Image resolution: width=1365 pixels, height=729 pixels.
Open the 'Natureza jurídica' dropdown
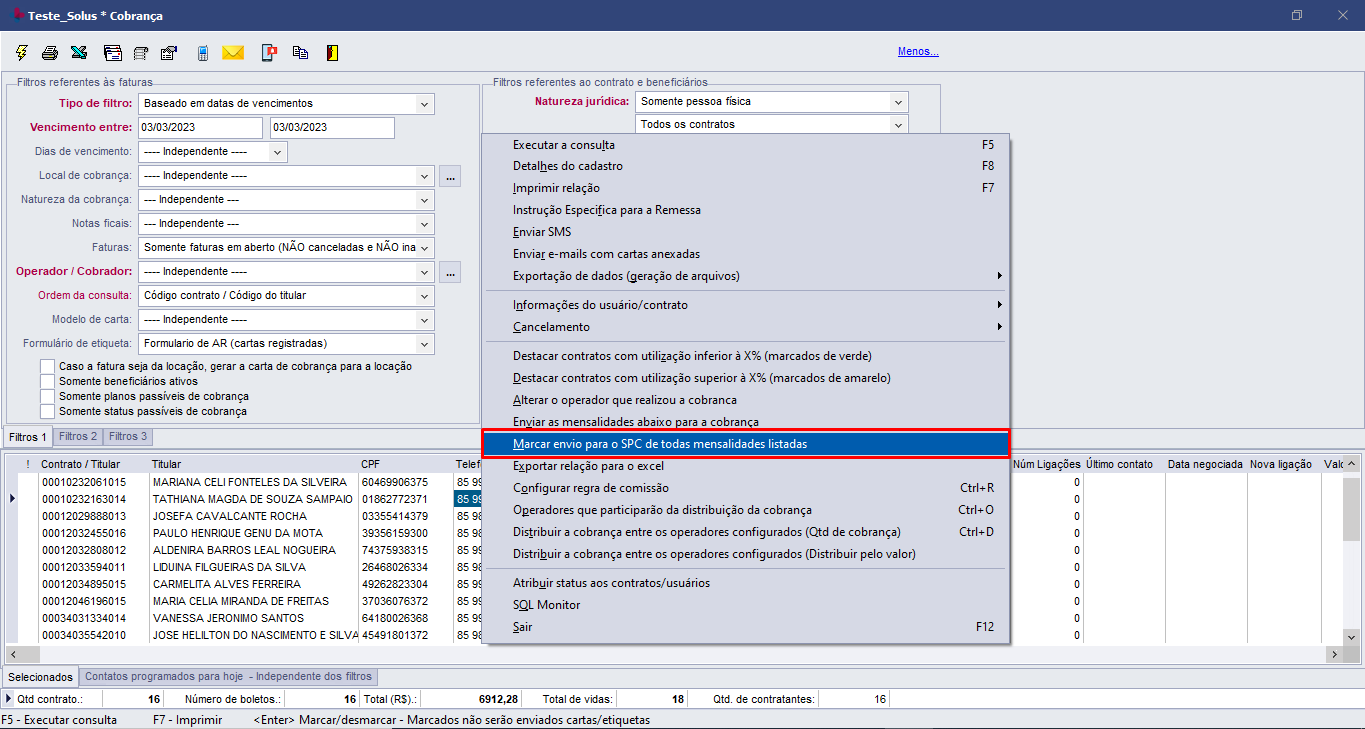click(898, 101)
